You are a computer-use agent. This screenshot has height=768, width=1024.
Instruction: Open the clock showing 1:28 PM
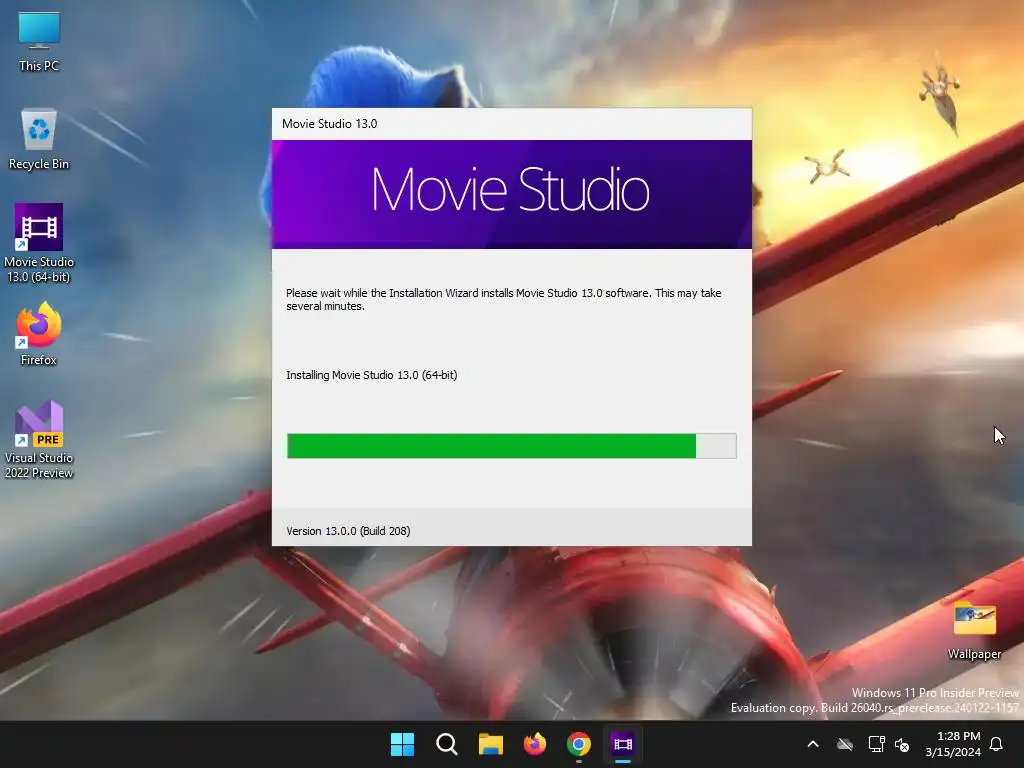coord(953,744)
